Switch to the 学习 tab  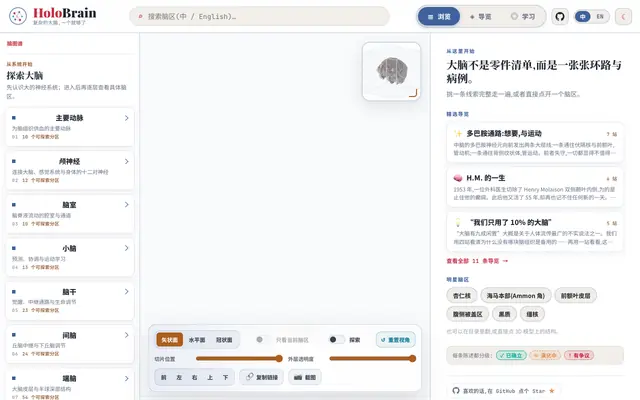pos(523,17)
